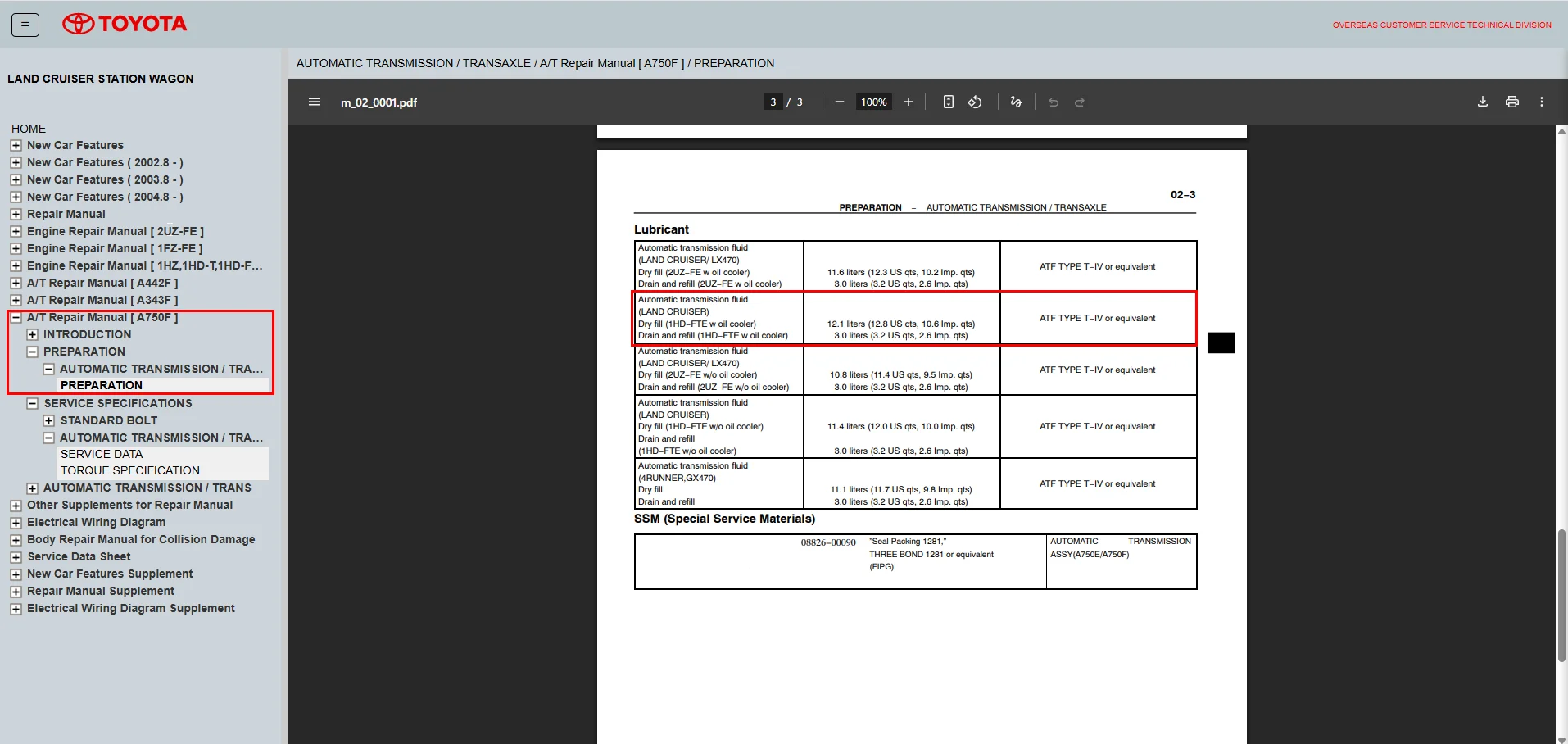Expand the INTRODUCTION tree node
1568x744 pixels.
pos(32,335)
